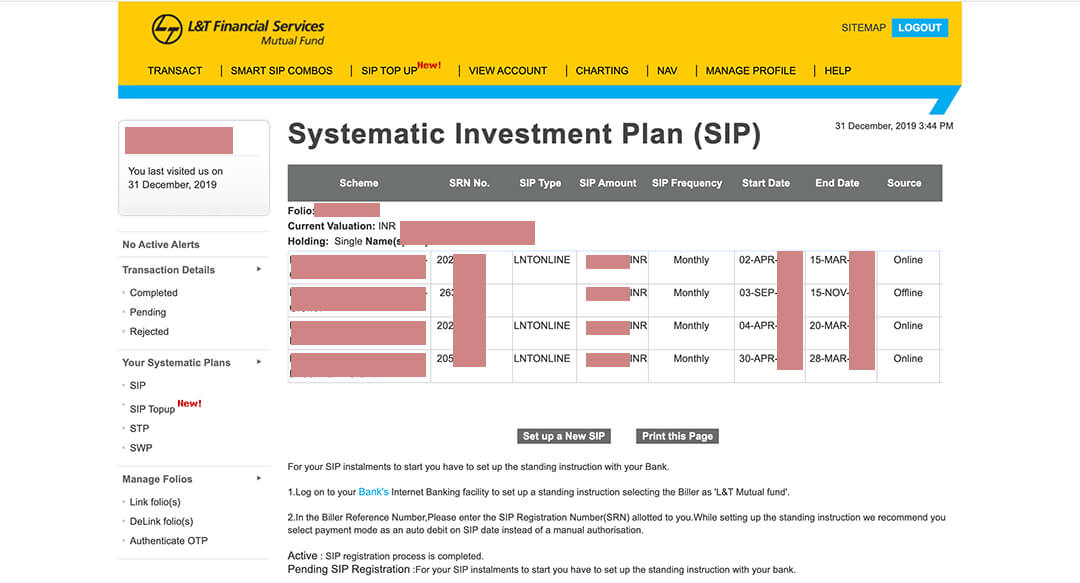The width and height of the screenshot is (1080, 583).
Task: Select Link folio(s) option
Action: (155, 502)
